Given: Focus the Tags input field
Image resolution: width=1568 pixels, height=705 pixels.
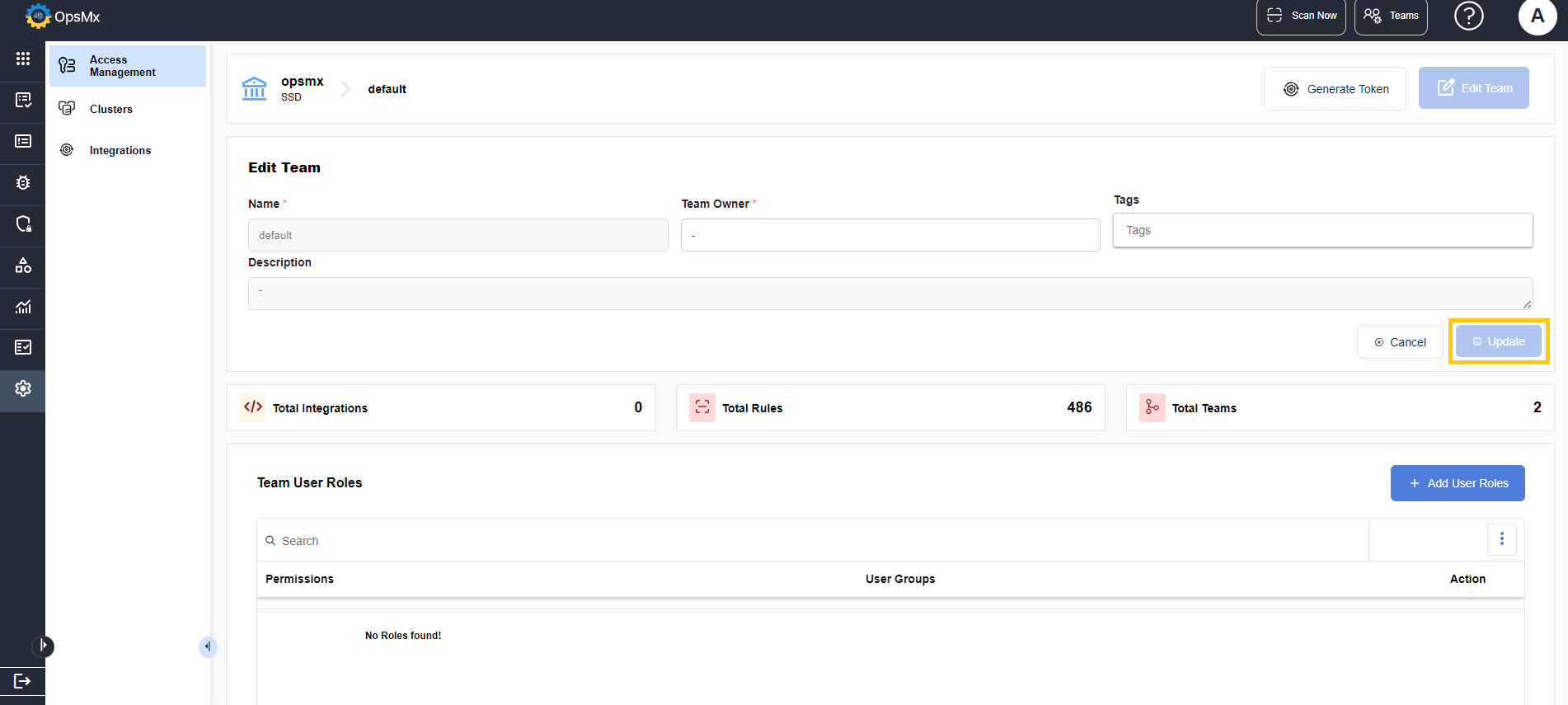Looking at the screenshot, I should 1322,230.
